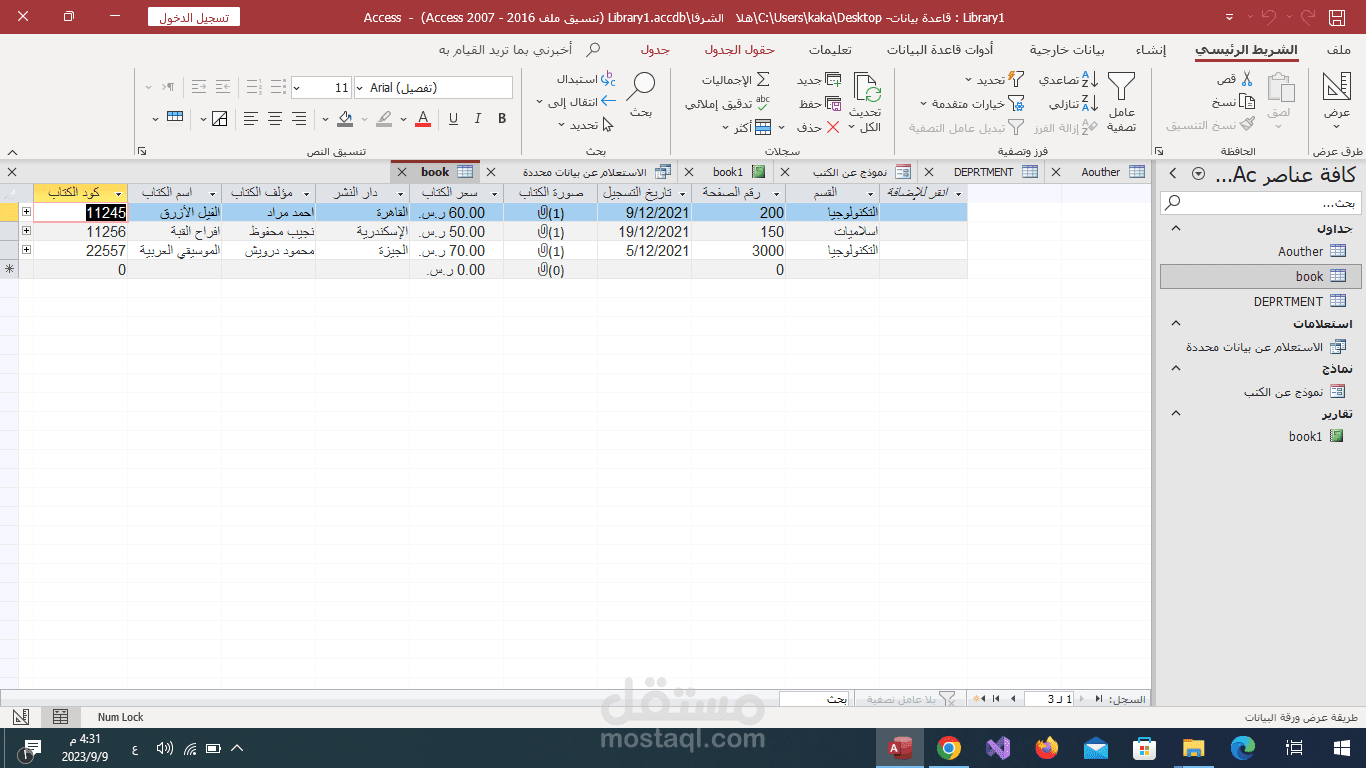Select the cell containing نجيب محفوظ
This screenshot has width=1366, height=768.
pos(268,231)
